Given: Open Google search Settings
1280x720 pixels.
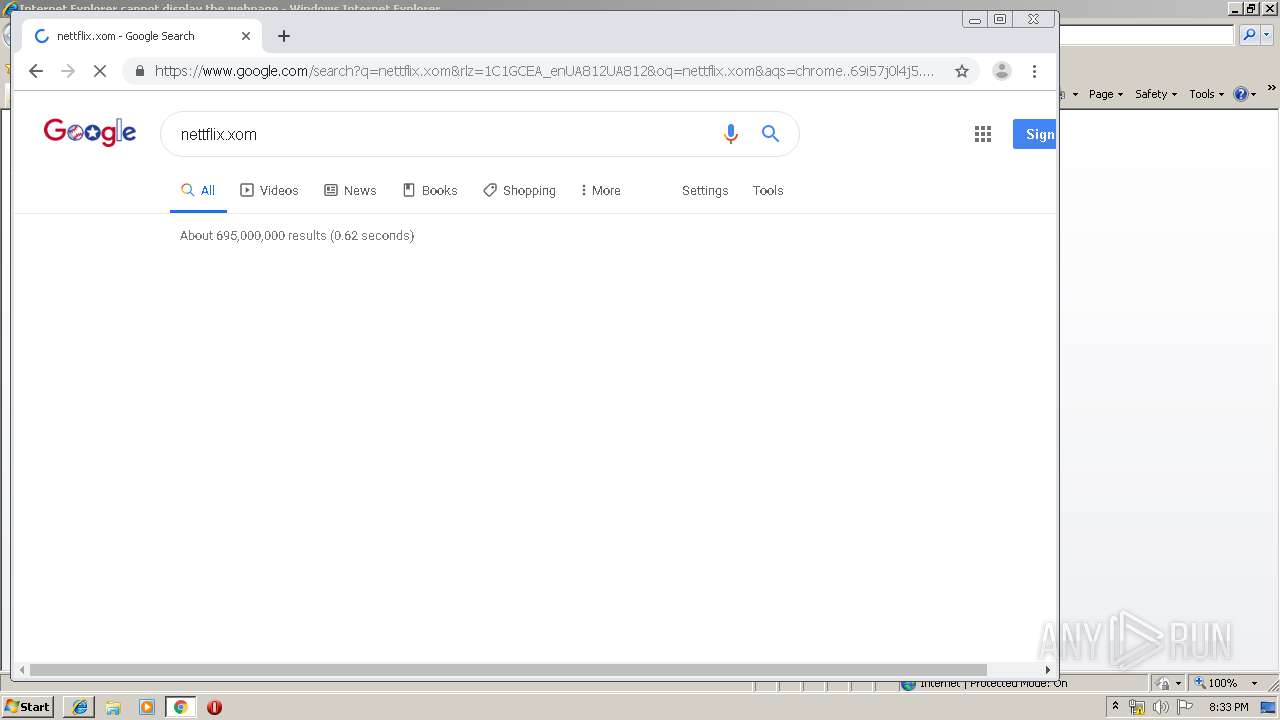Looking at the screenshot, I should pos(705,190).
